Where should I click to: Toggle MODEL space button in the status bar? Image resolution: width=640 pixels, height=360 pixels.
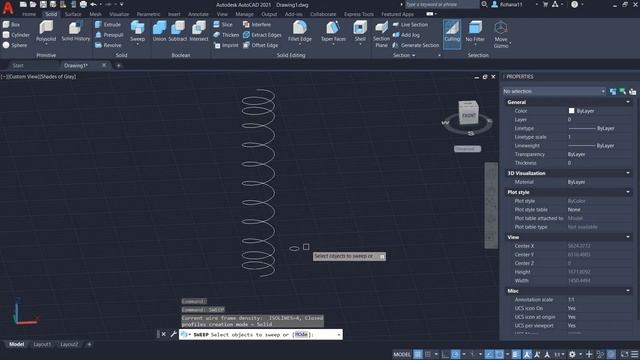402,354
